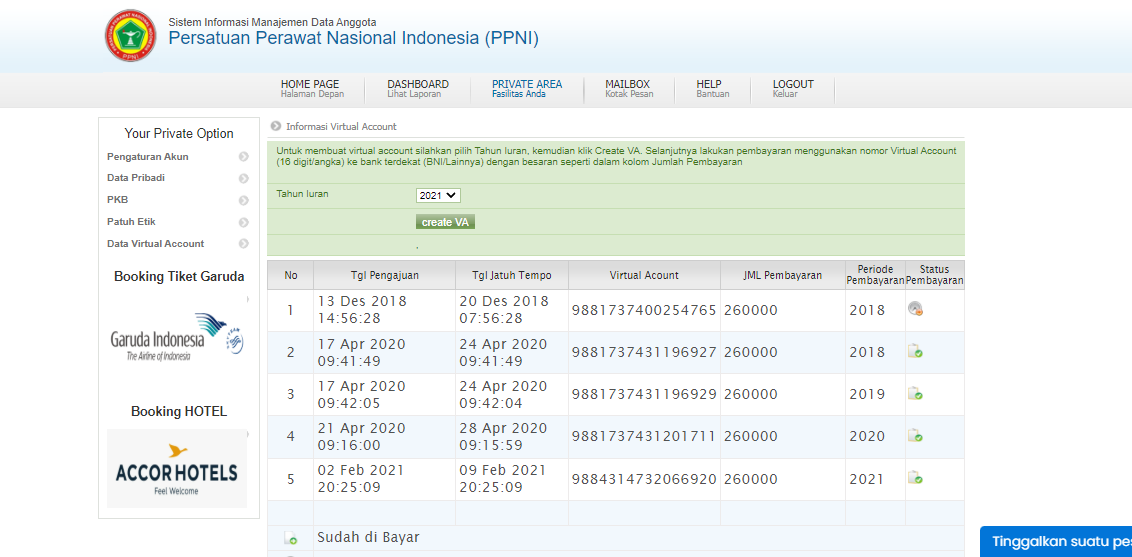The height and width of the screenshot is (557, 1132).
Task: Go to HOME PAGE in the navigation bar
Action: [312, 89]
